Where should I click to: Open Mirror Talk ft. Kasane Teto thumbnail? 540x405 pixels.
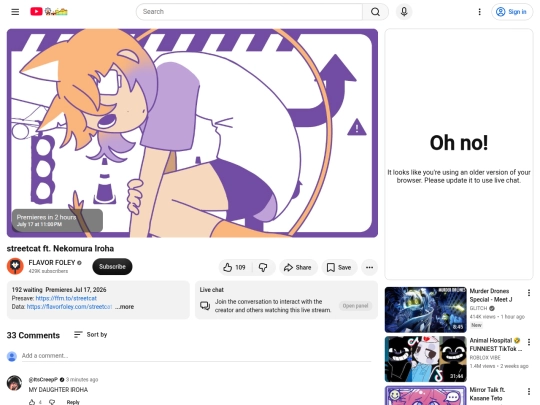click(426, 395)
